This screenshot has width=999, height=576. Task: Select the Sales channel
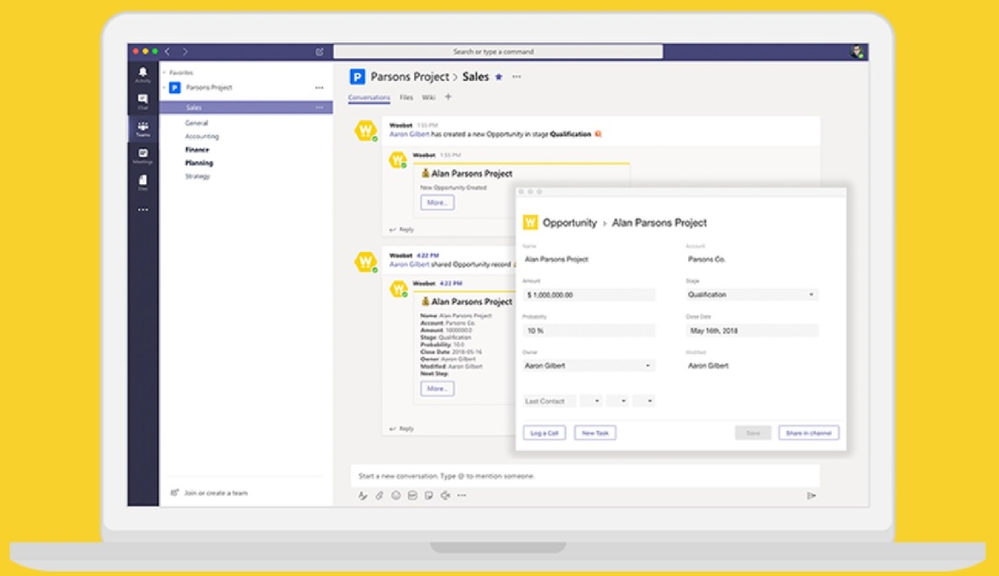pos(246,108)
